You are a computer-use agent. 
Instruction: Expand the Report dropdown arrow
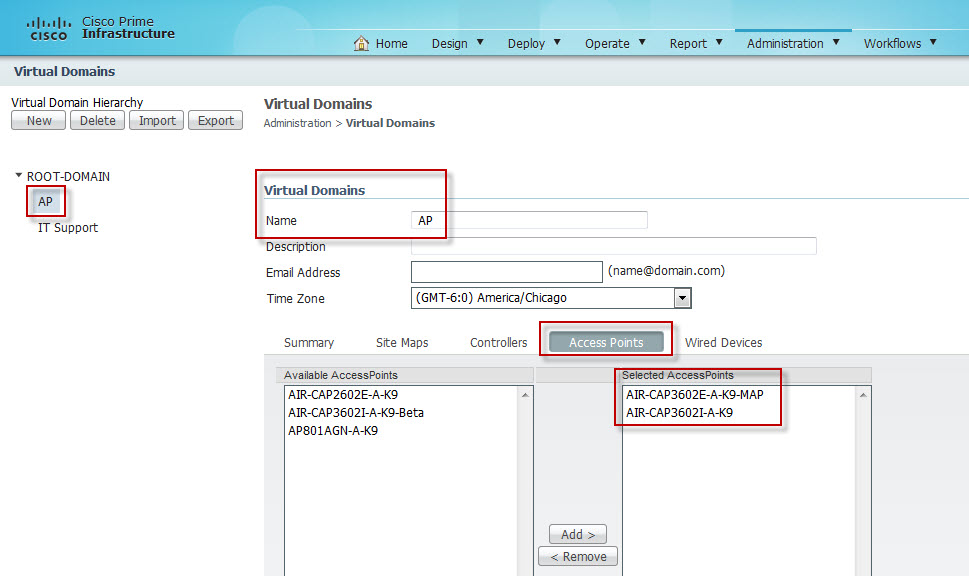pos(719,43)
